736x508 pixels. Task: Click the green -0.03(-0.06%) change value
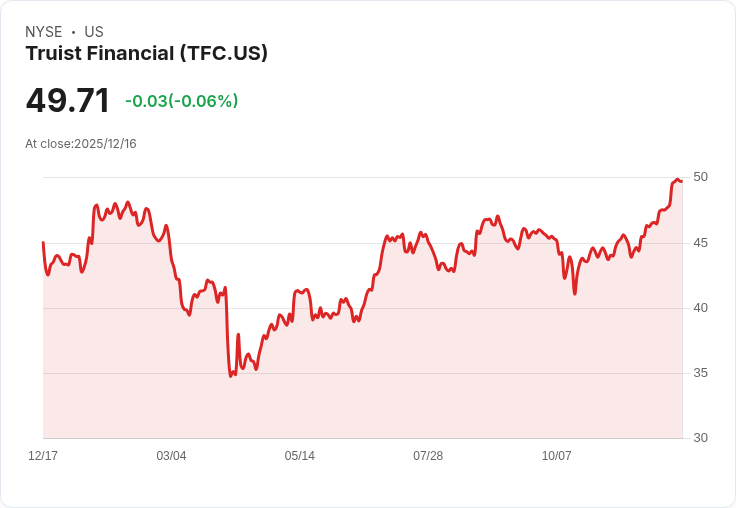[181, 101]
